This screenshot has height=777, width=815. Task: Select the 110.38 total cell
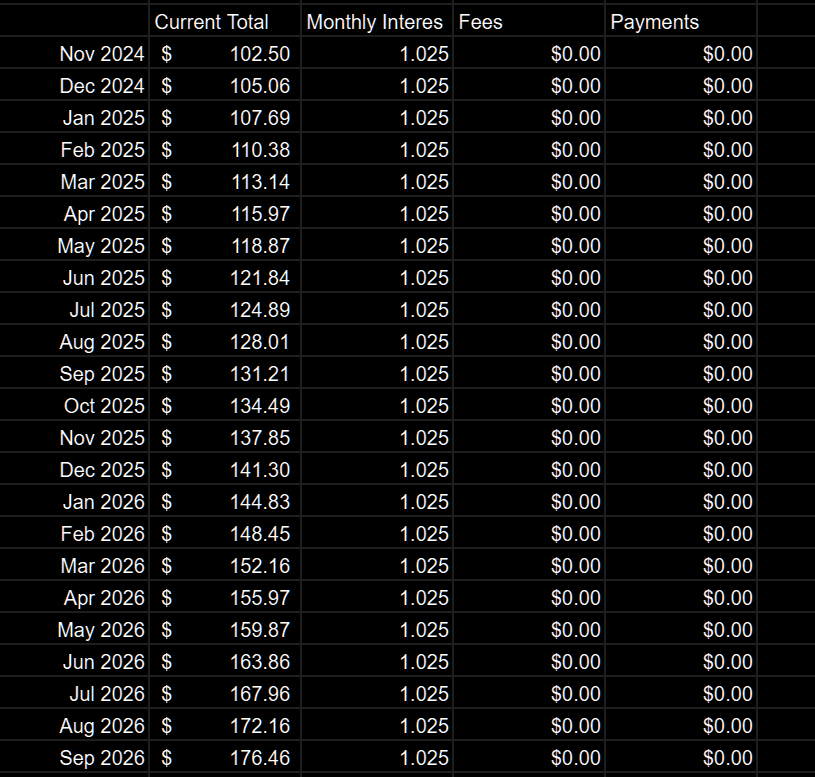[225, 150]
